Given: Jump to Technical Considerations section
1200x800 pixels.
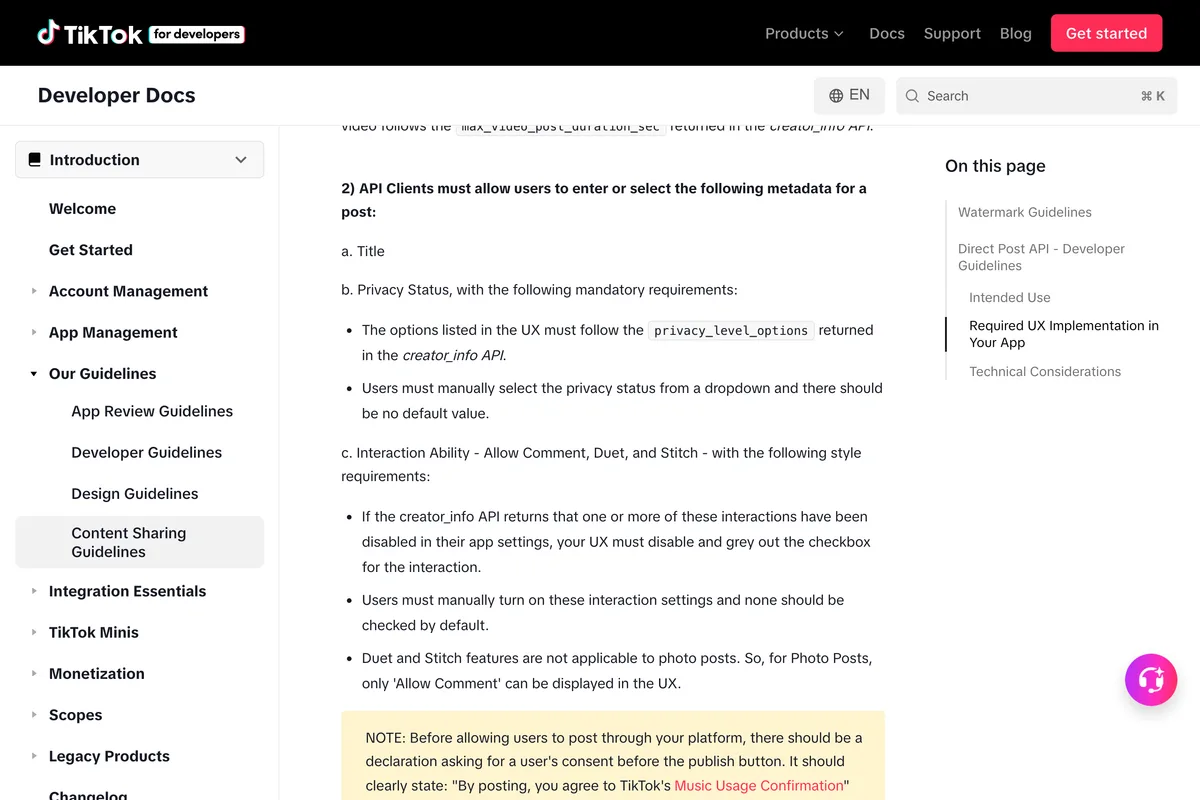Looking at the screenshot, I should [1045, 371].
